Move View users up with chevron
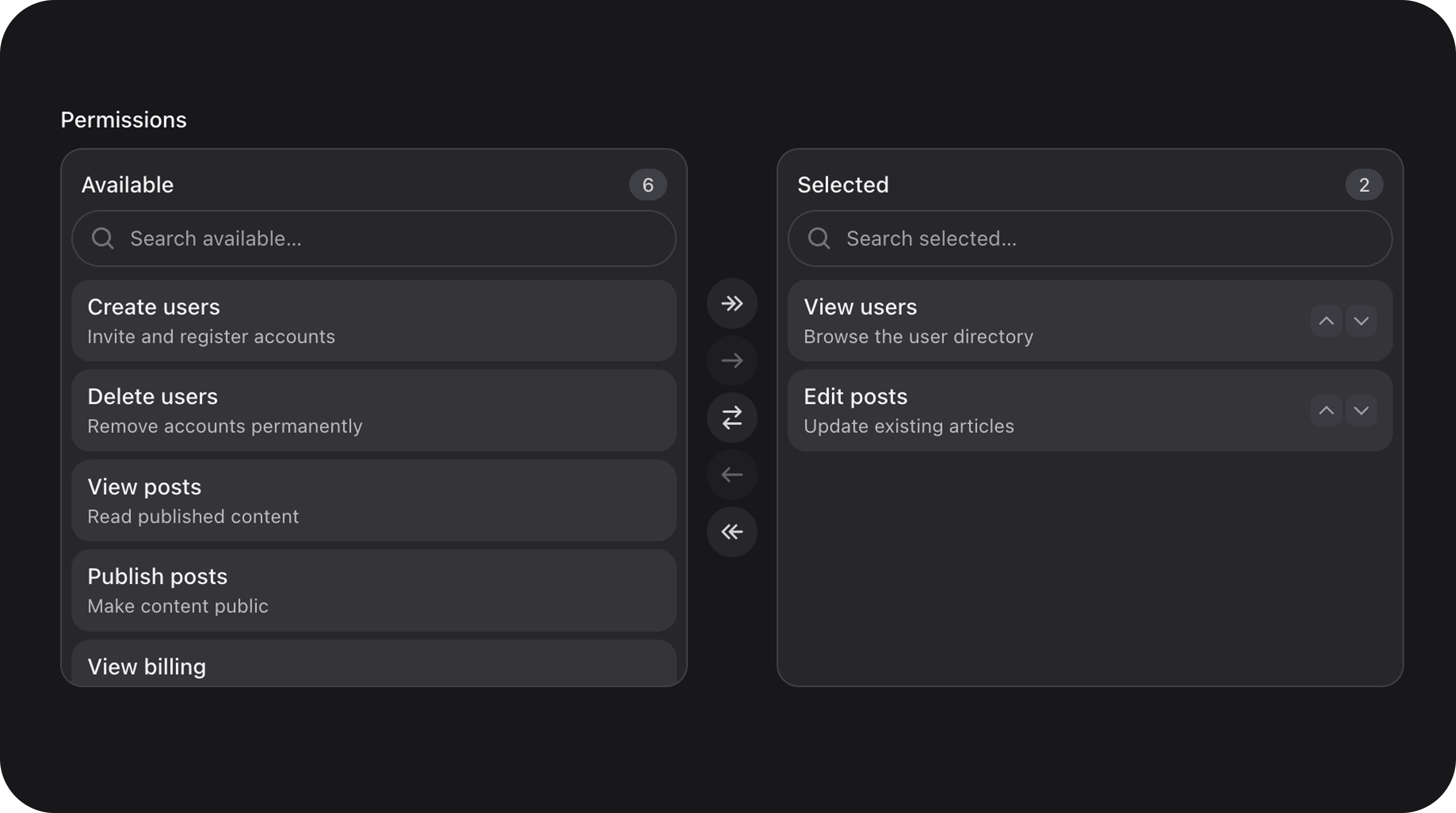 [x=1326, y=321]
